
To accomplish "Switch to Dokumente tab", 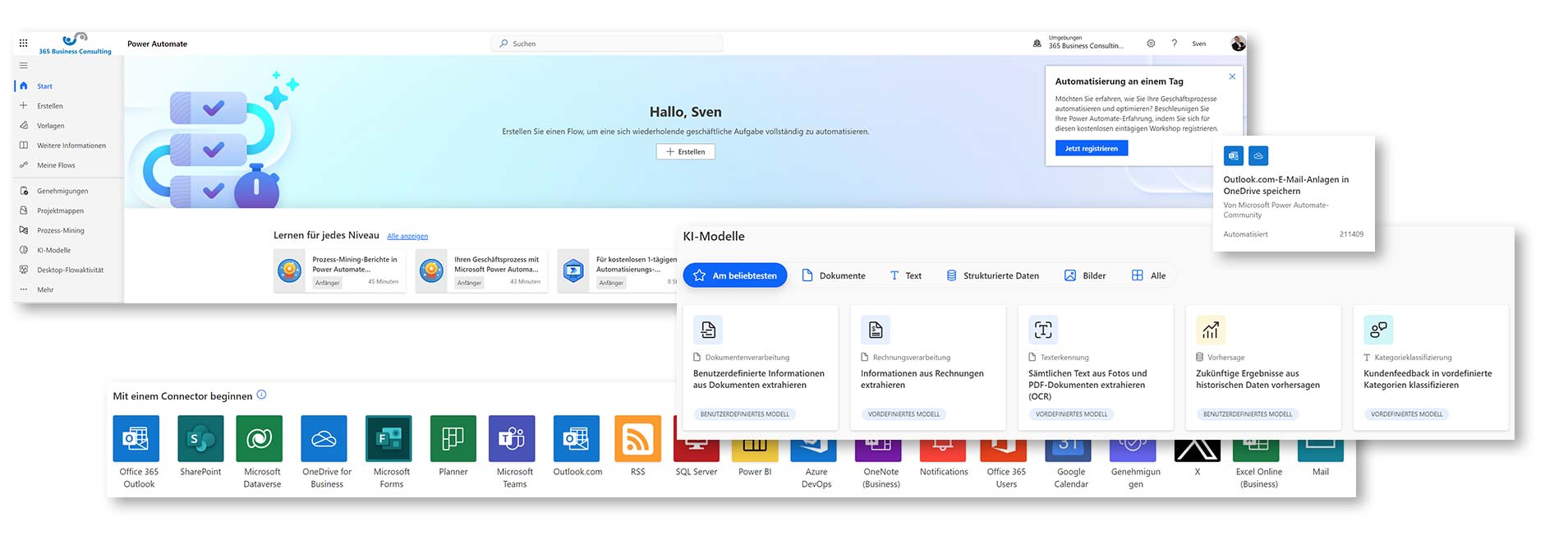I will coord(834,275).
